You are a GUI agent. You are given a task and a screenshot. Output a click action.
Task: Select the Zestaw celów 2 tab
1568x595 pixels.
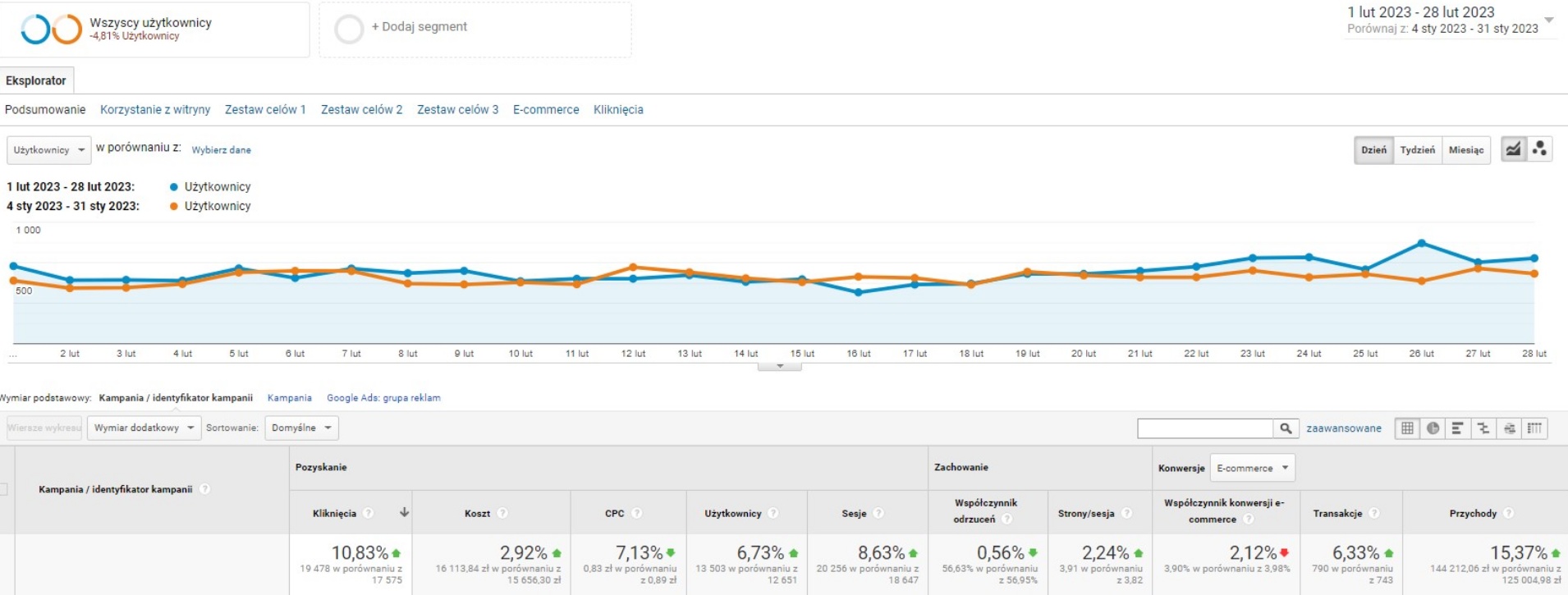point(361,109)
